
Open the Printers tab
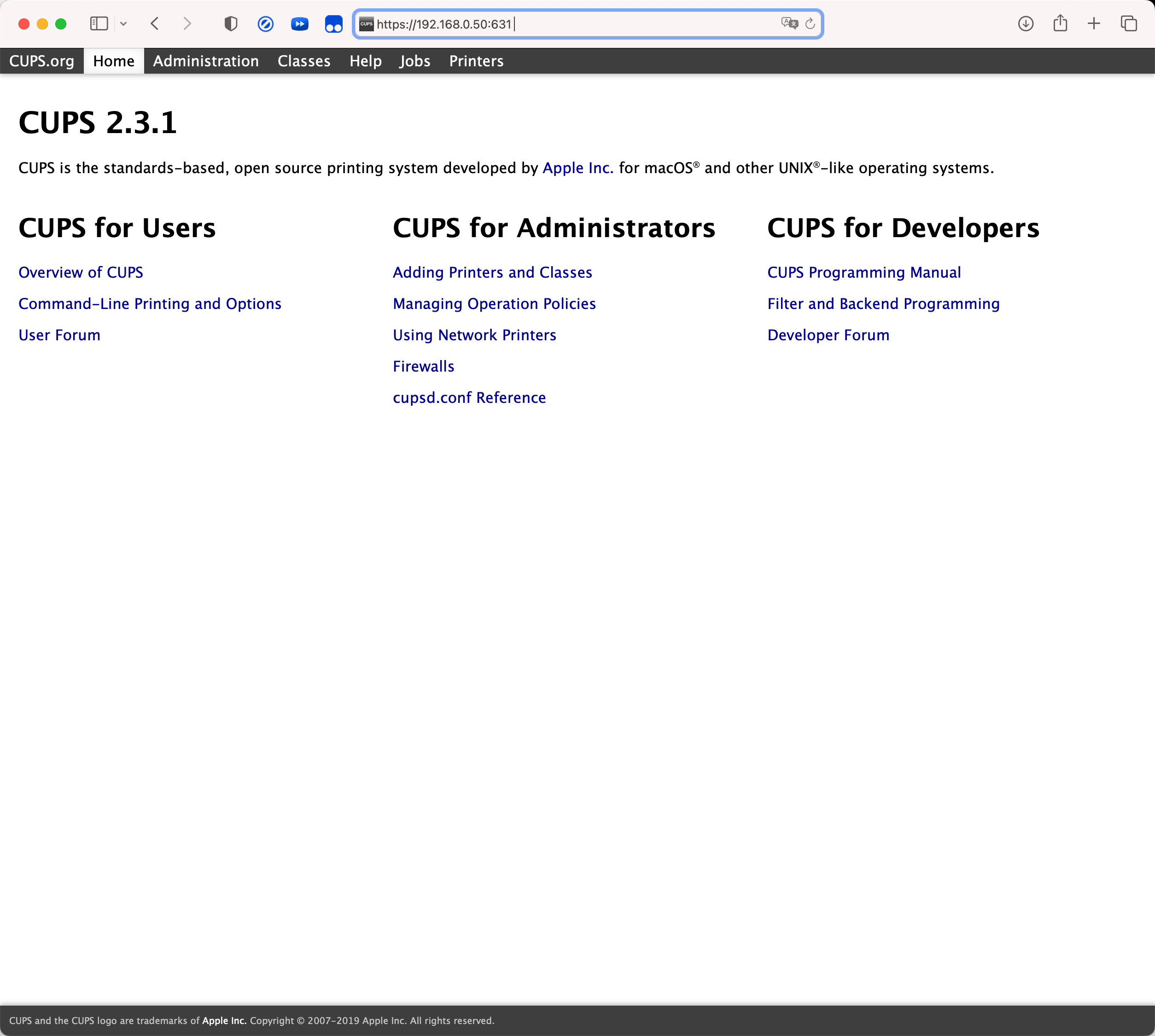[476, 61]
